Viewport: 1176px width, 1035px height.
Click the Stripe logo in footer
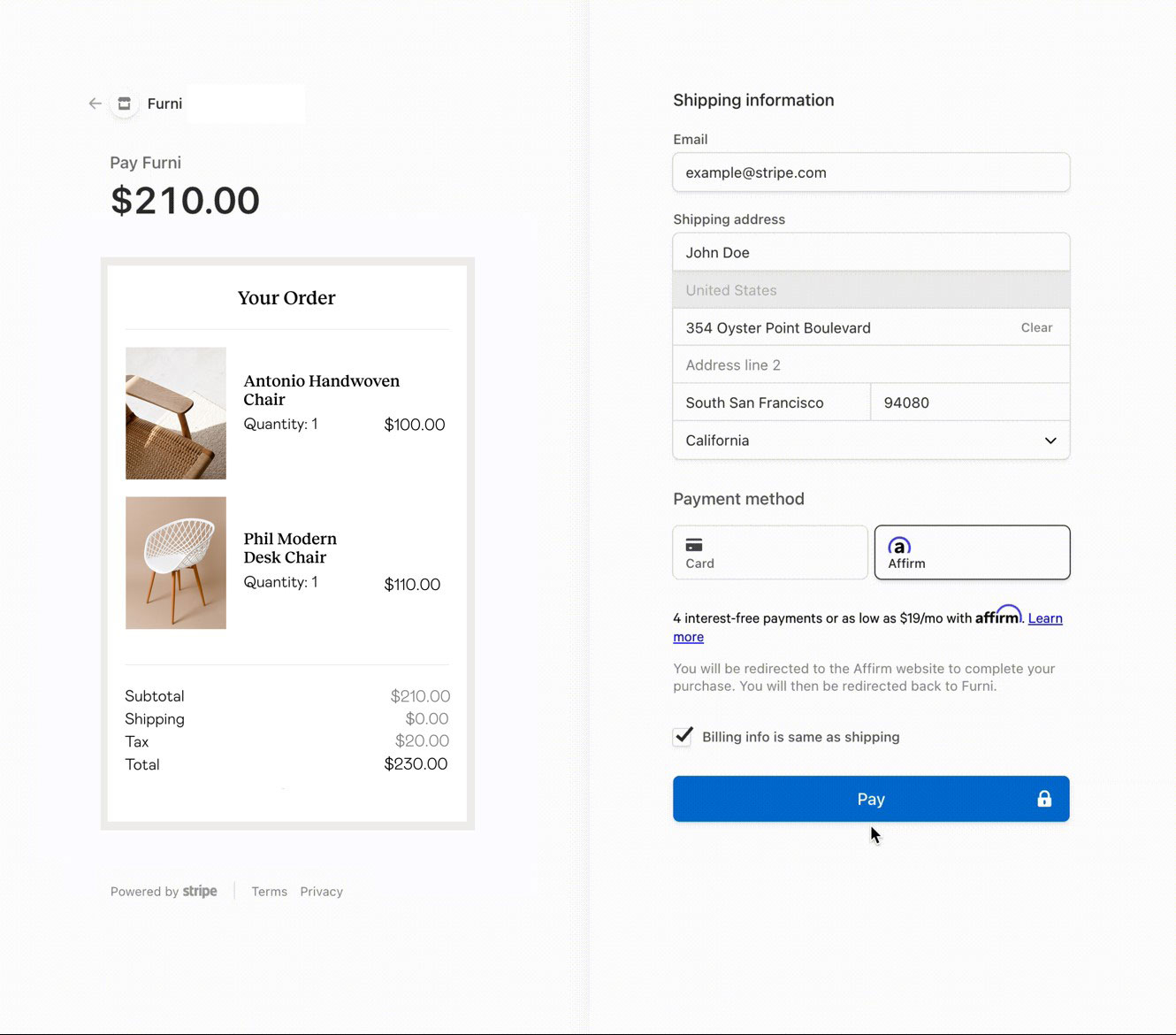click(200, 891)
